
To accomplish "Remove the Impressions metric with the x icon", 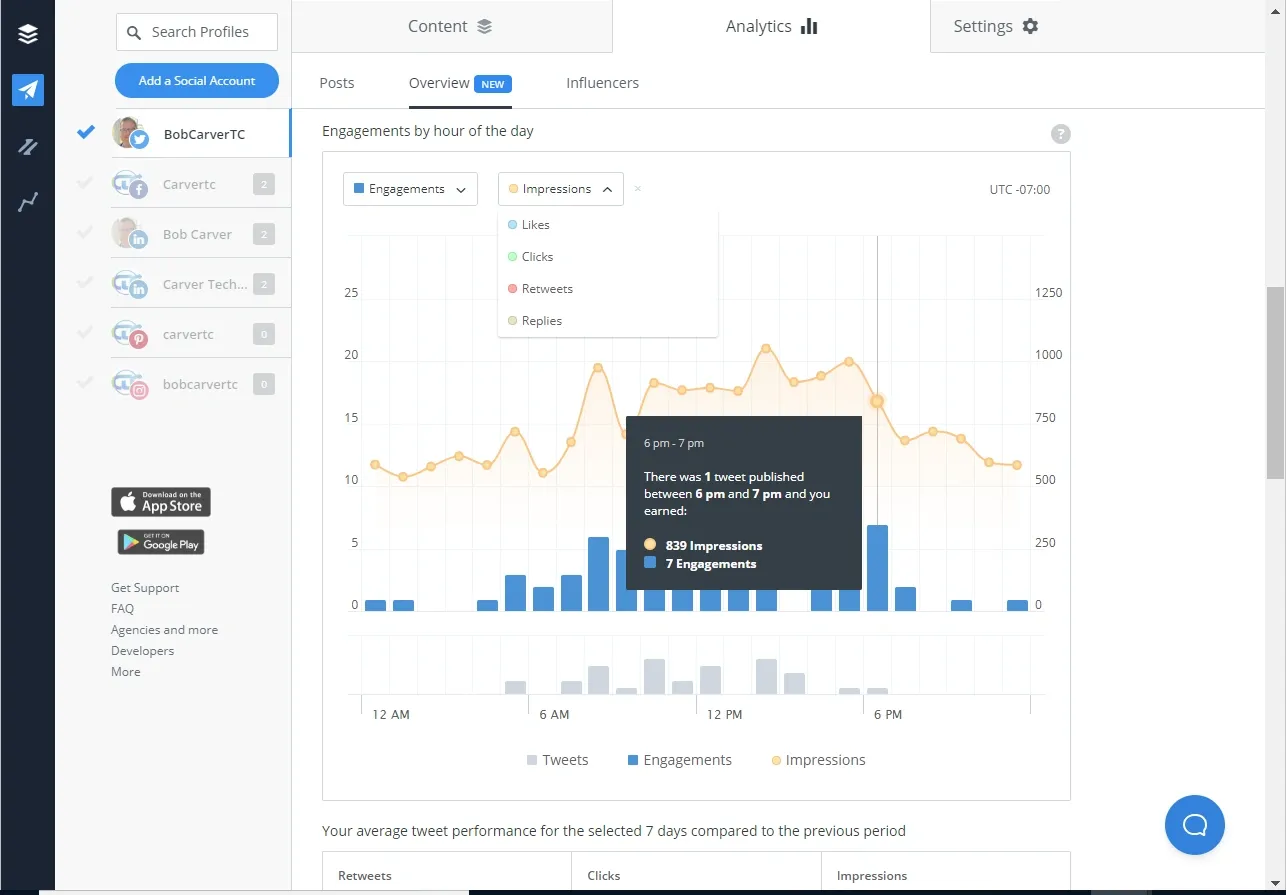I will (x=637, y=188).
